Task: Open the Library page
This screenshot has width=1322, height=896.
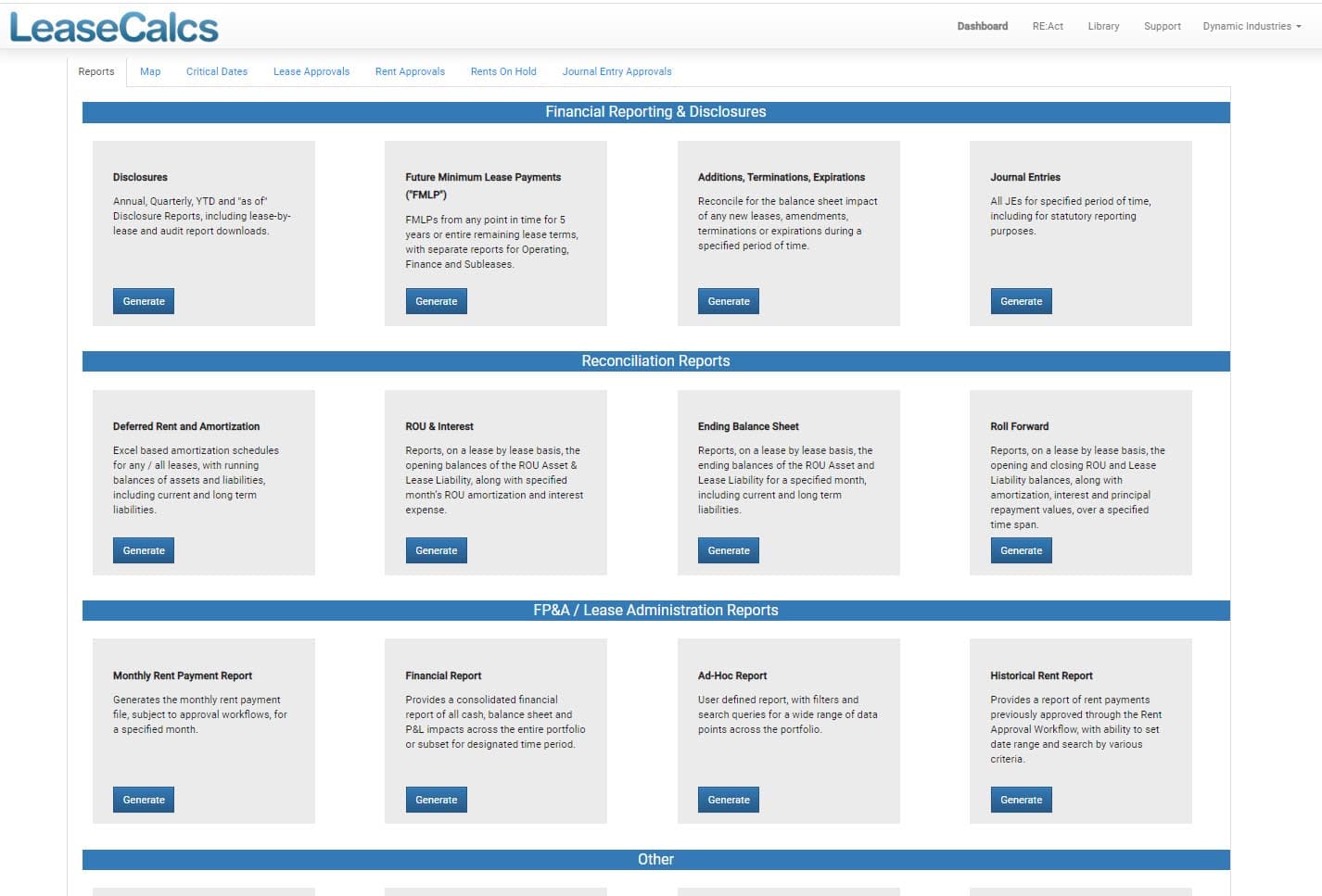Action: (x=1103, y=26)
